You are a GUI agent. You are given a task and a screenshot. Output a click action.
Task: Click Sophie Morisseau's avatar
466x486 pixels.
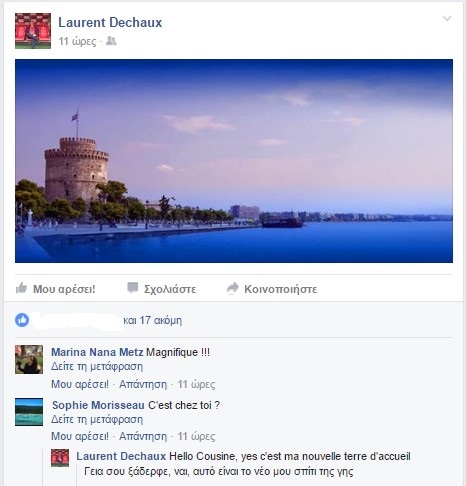coord(29,412)
